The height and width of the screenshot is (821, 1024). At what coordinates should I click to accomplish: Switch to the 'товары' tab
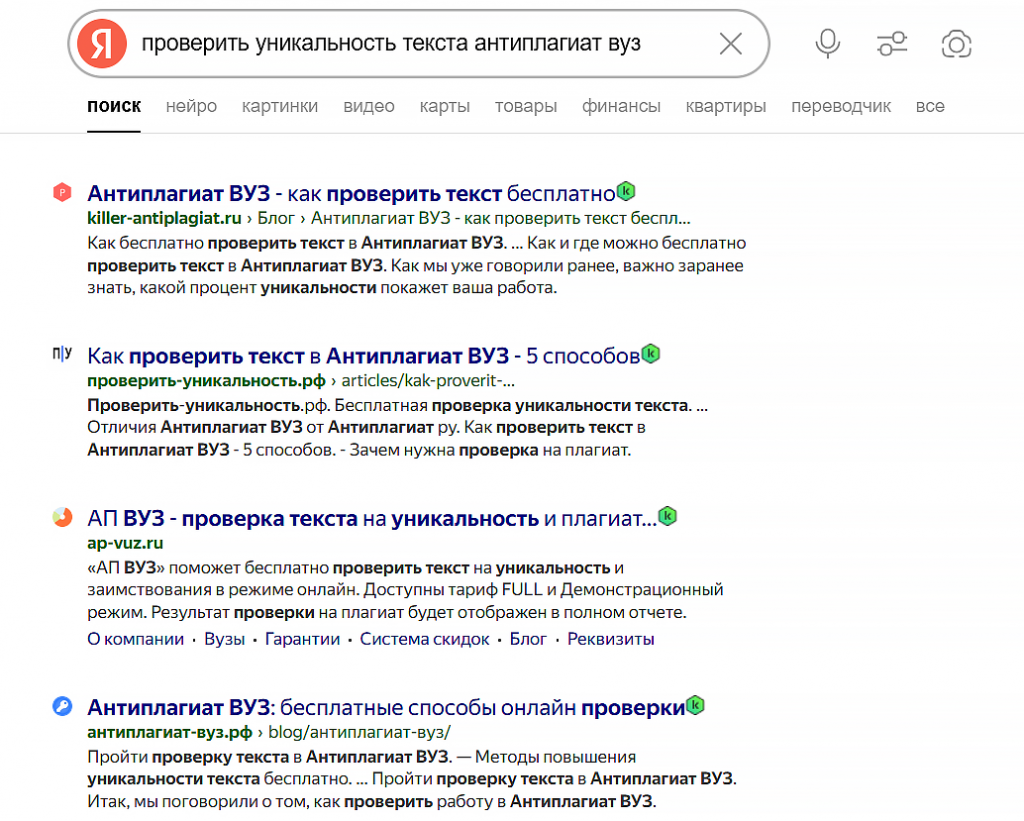point(526,106)
